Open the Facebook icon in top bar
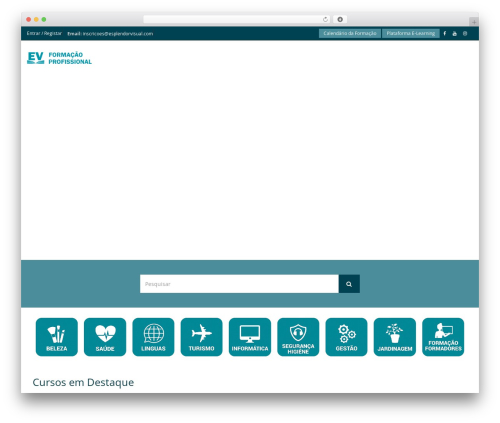The width and height of the screenshot is (500, 423). 445,33
